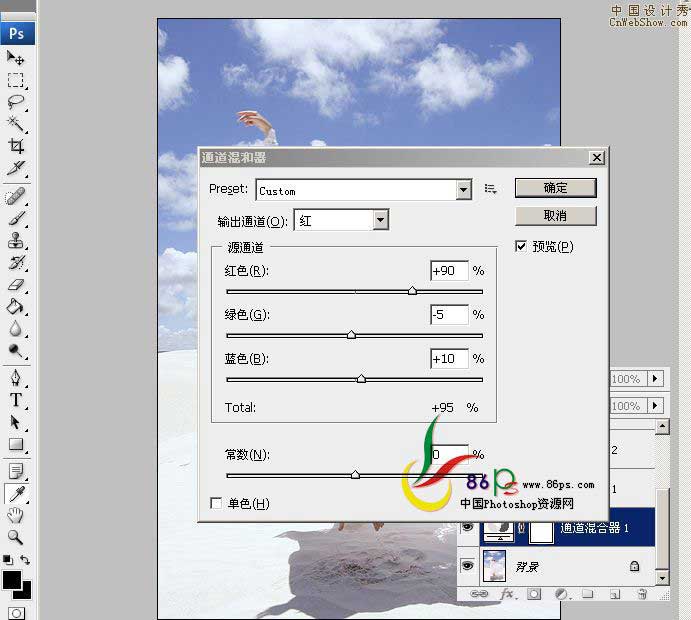Click the Blue percentage input field

click(449, 359)
